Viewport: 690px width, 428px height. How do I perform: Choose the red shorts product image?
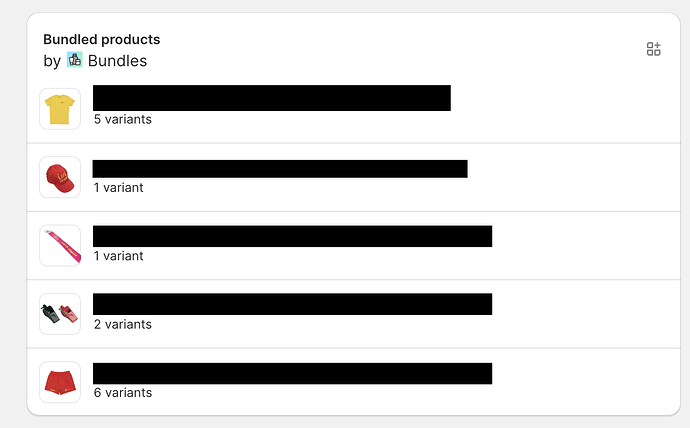tap(60, 383)
